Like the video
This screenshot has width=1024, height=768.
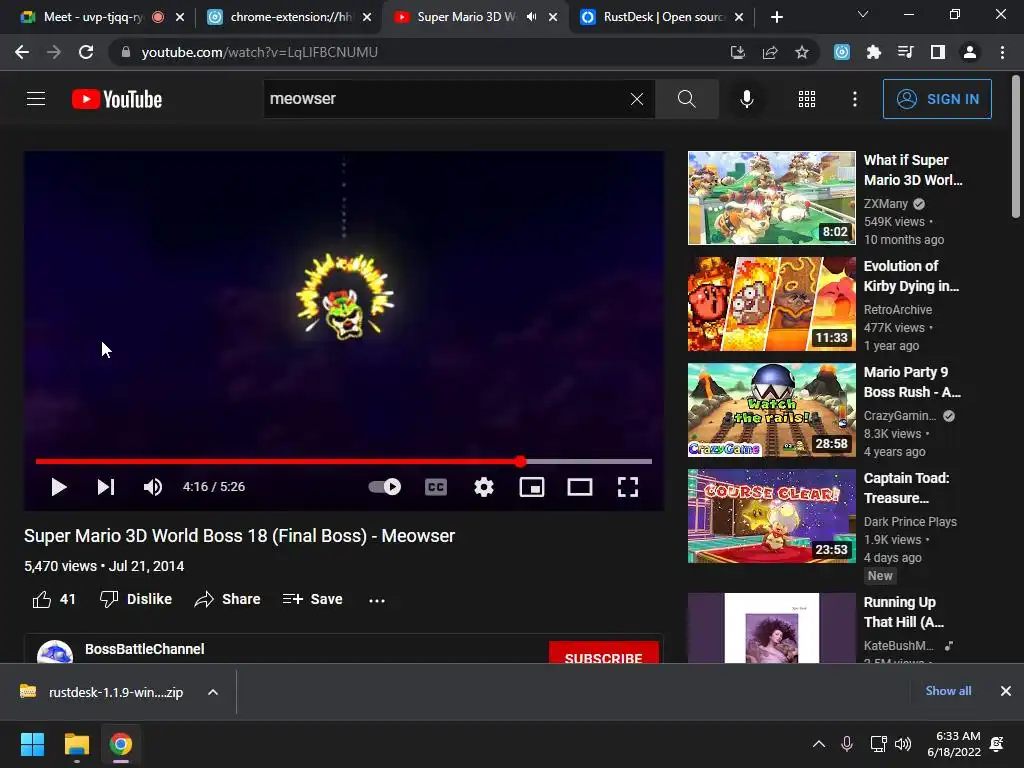point(54,599)
